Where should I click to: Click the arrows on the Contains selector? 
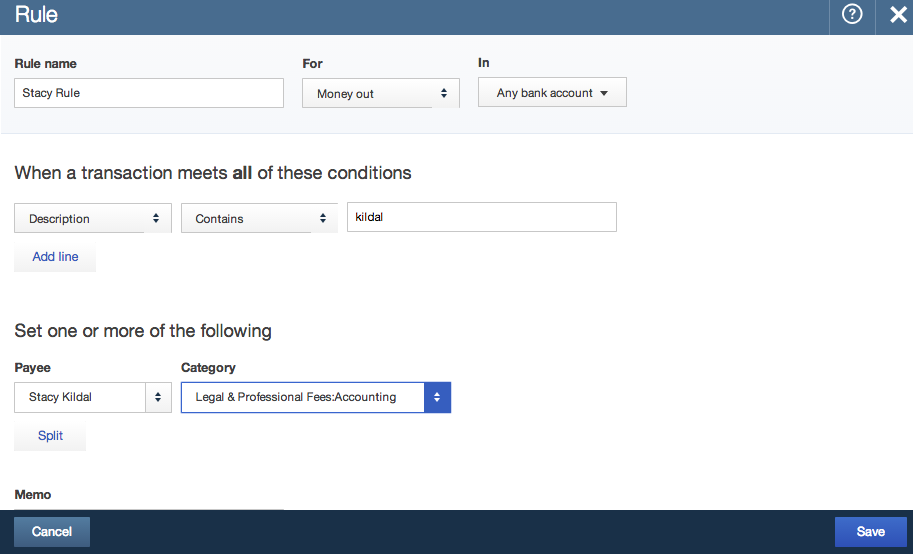click(323, 218)
